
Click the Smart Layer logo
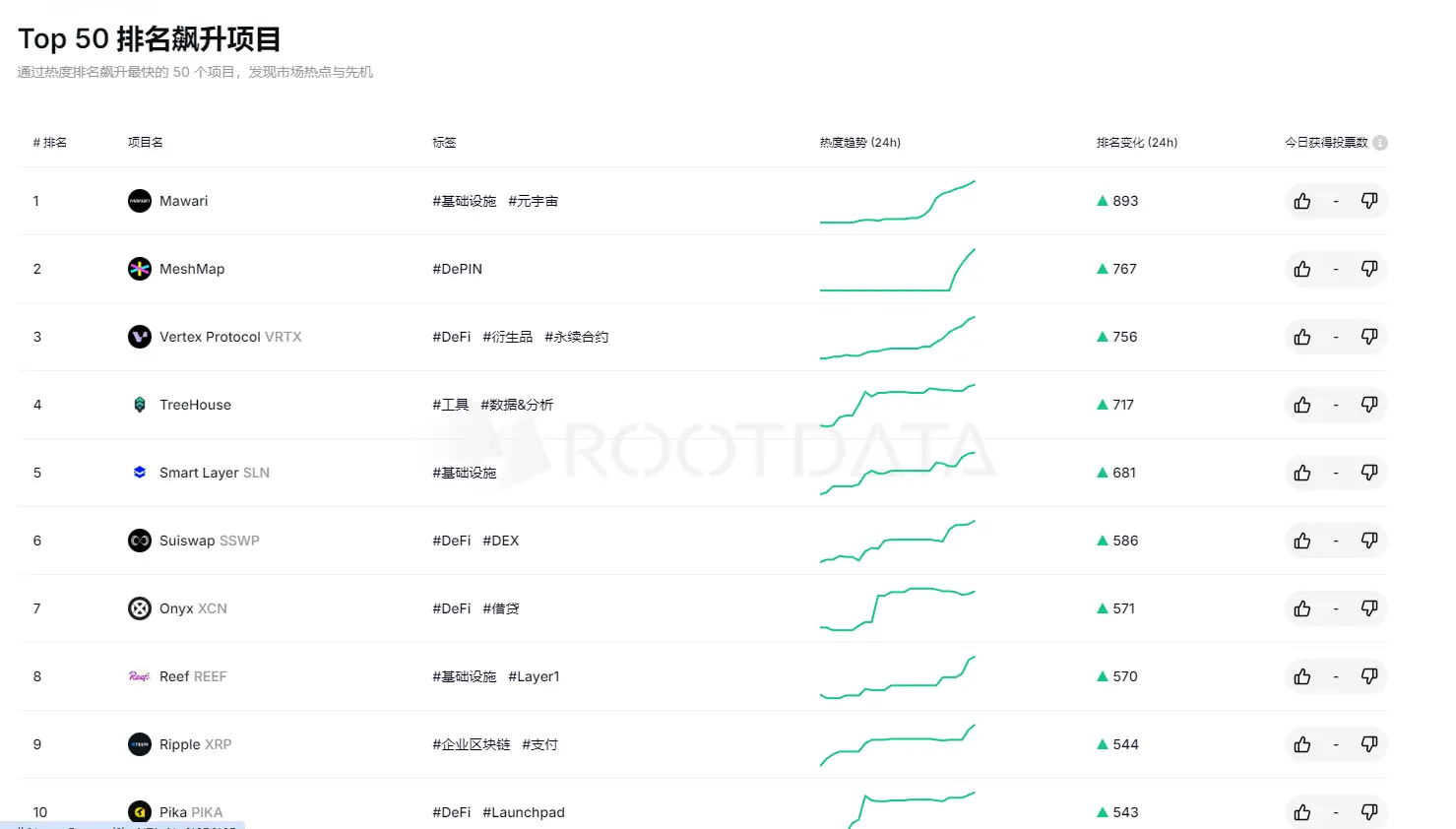tap(139, 472)
